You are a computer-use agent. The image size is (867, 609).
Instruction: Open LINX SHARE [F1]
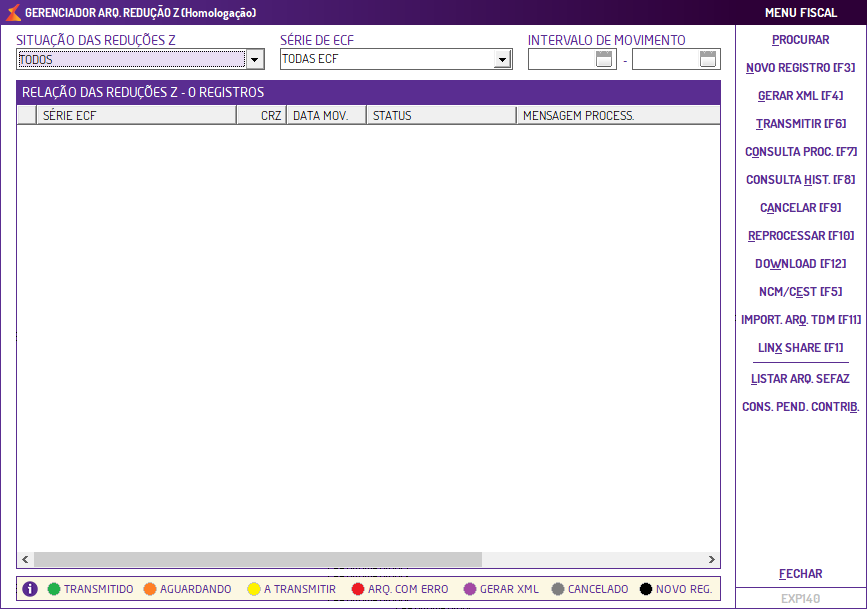click(x=801, y=348)
